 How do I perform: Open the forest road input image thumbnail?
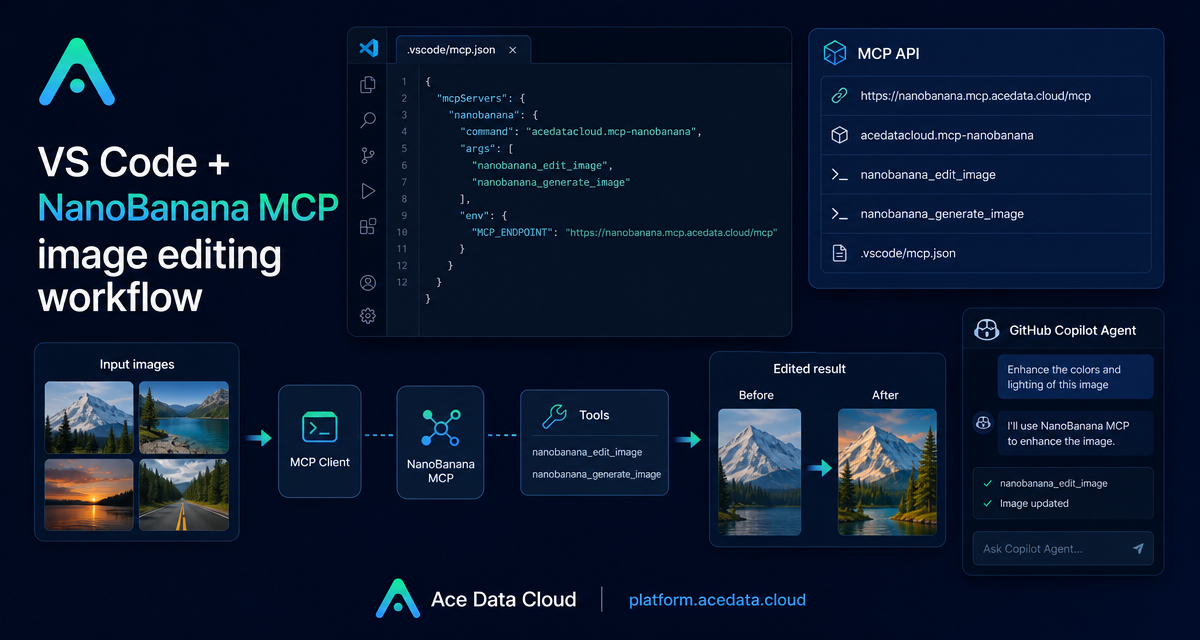tap(183, 493)
